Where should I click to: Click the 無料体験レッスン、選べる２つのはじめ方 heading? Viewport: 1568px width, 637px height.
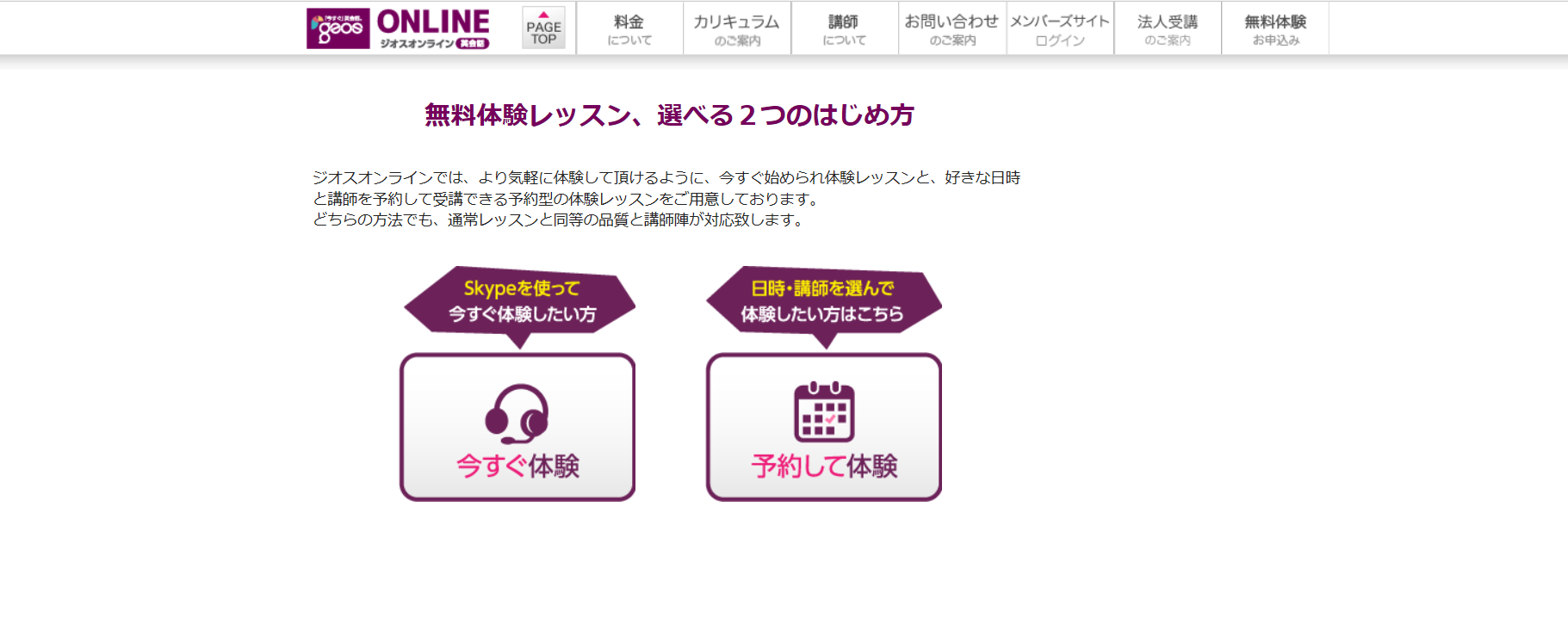click(669, 114)
